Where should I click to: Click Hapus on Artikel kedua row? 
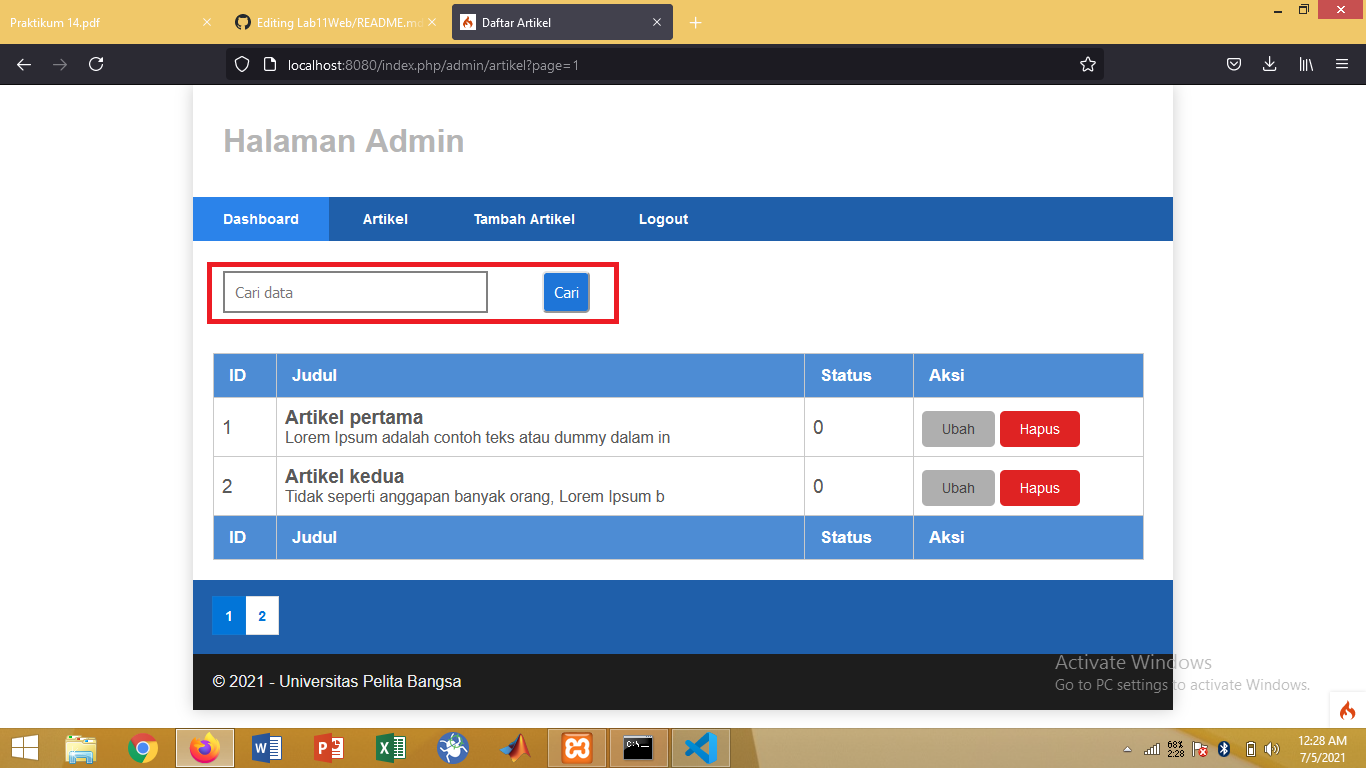(1039, 487)
